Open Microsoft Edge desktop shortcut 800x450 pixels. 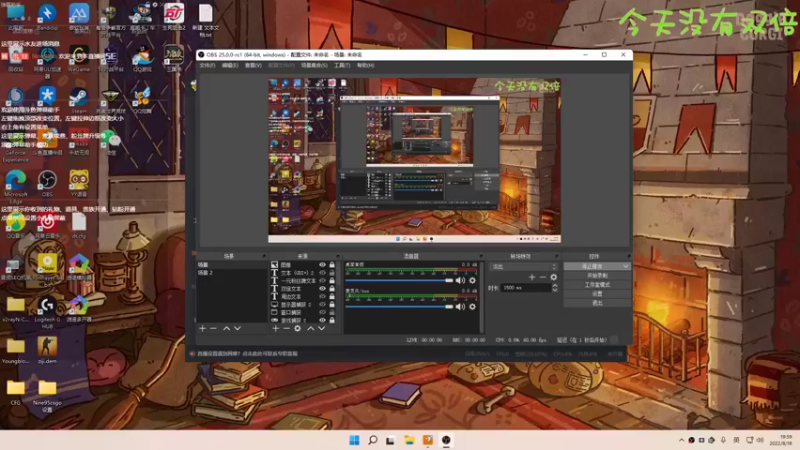pos(16,186)
